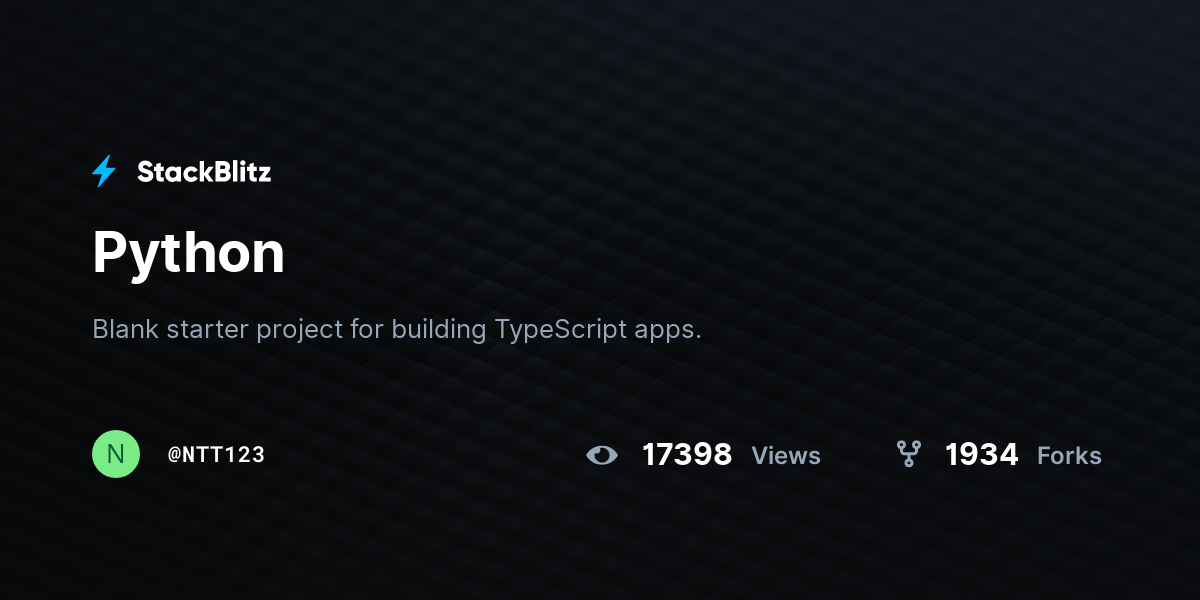The image size is (1200, 600).
Task: Click the 1934 forks number
Action: pyautogui.click(x=982, y=455)
